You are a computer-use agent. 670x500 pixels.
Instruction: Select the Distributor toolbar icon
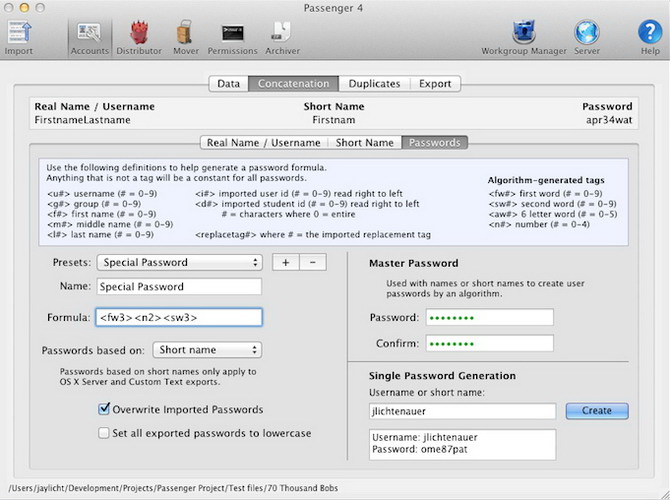(x=139, y=34)
